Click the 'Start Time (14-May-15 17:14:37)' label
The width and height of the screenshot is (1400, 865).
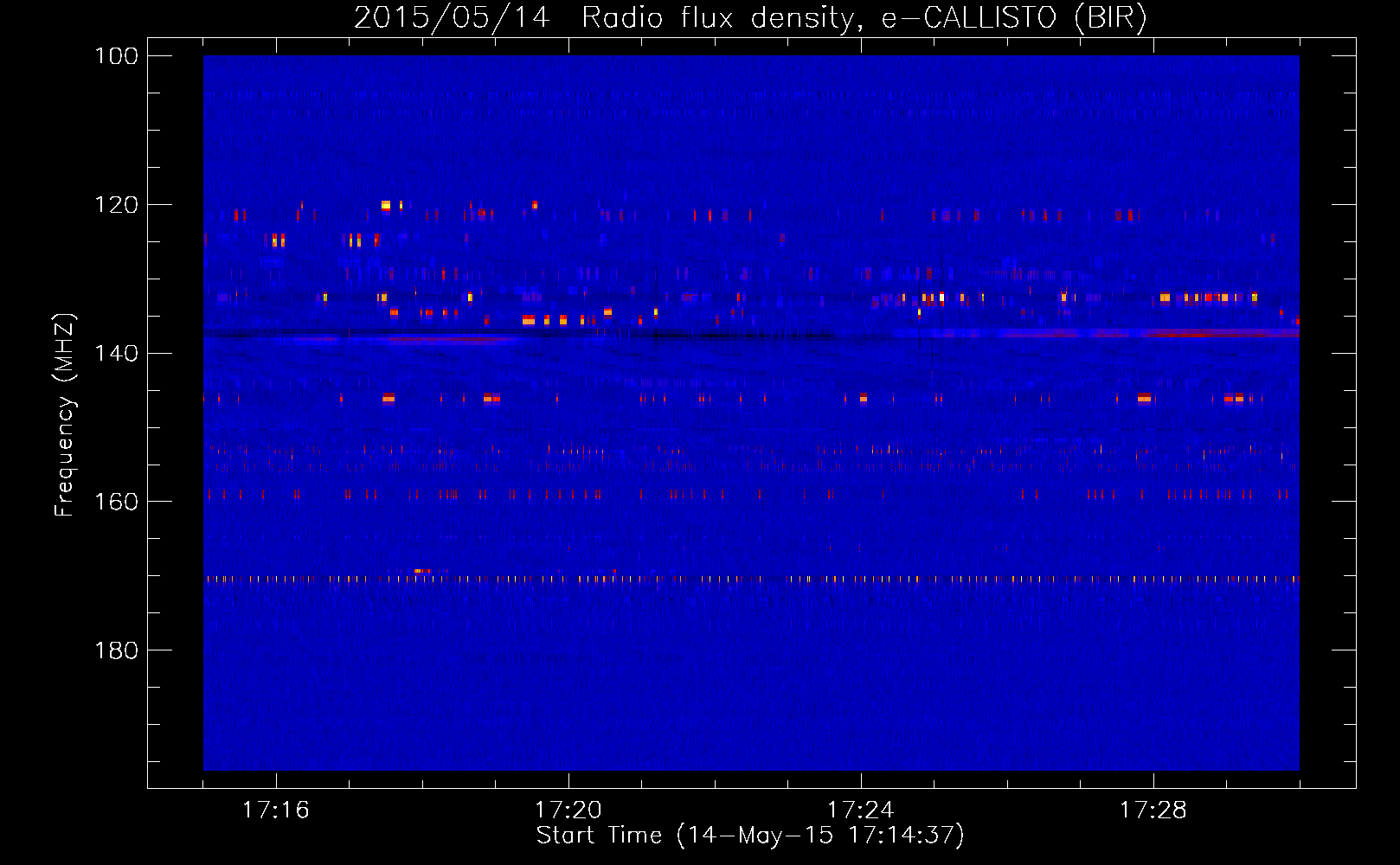[x=749, y=836]
